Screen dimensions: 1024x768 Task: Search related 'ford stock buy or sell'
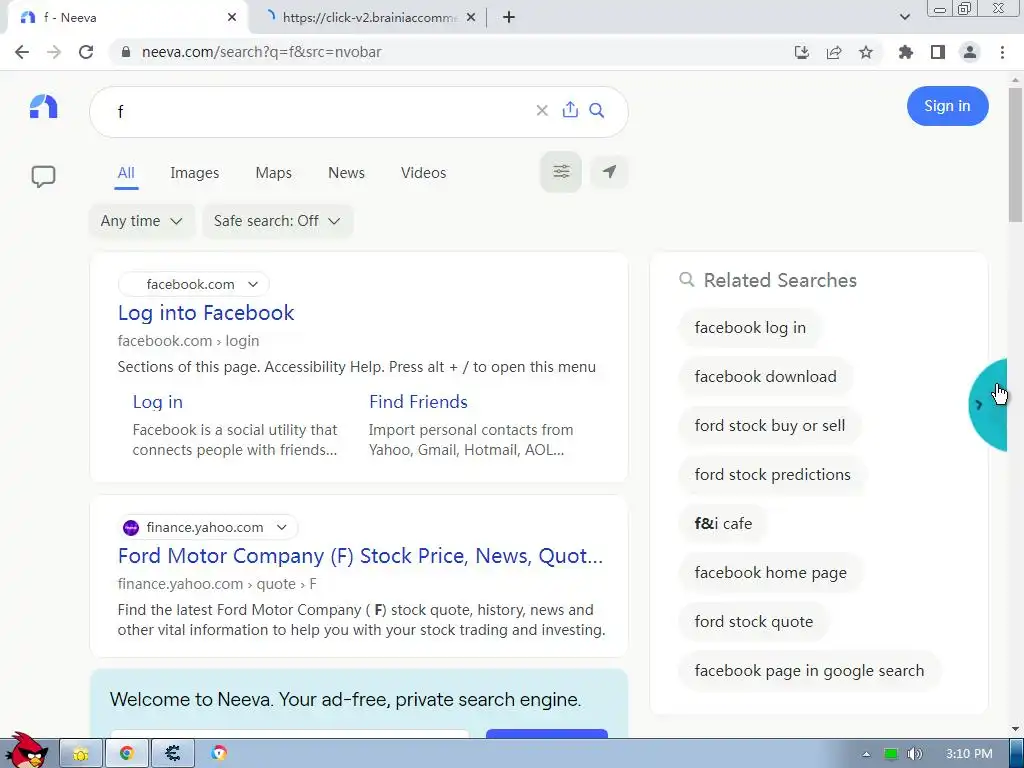pos(769,425)
